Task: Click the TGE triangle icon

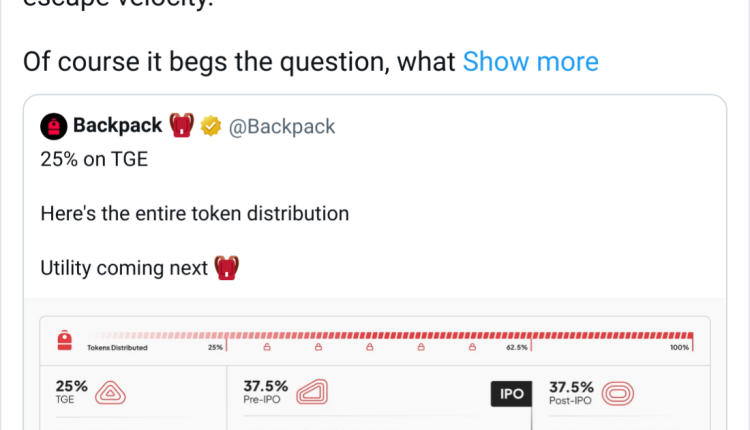Action: point(109,393)
